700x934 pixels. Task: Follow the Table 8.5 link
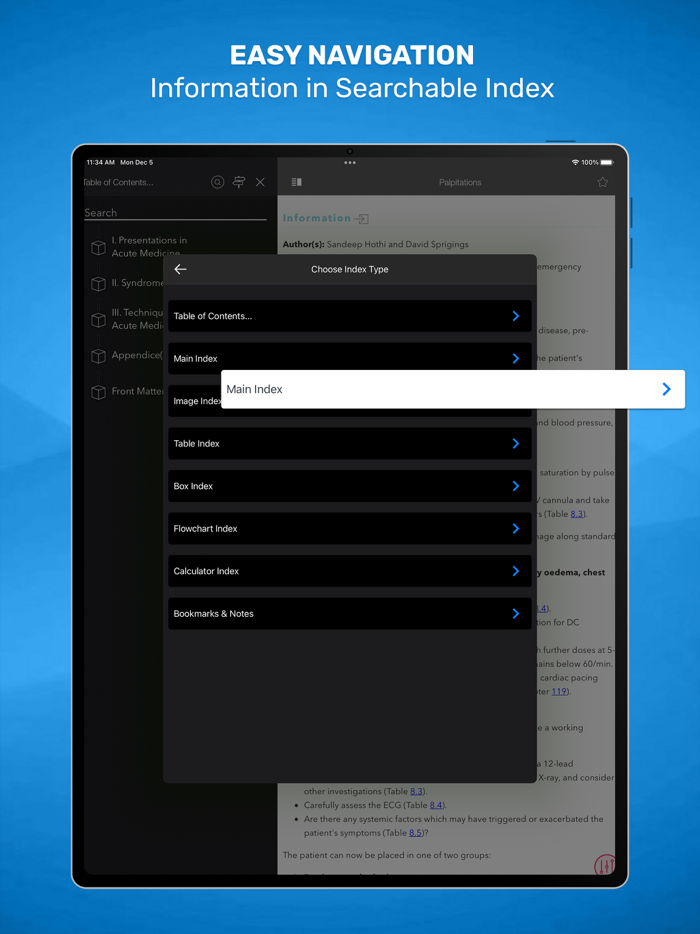[x=416, y=833]
